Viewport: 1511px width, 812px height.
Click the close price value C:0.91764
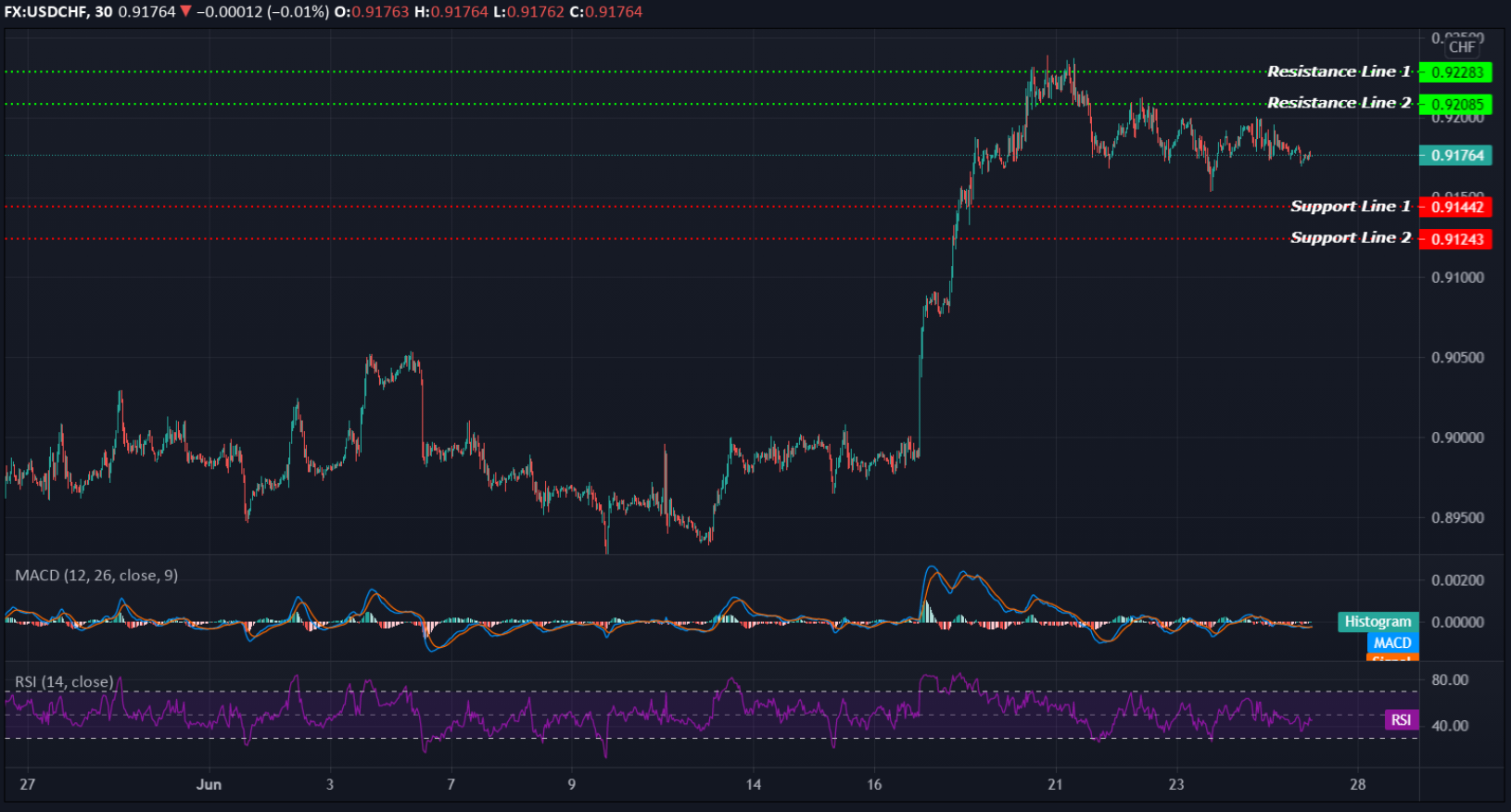click(x=605, y=12)
